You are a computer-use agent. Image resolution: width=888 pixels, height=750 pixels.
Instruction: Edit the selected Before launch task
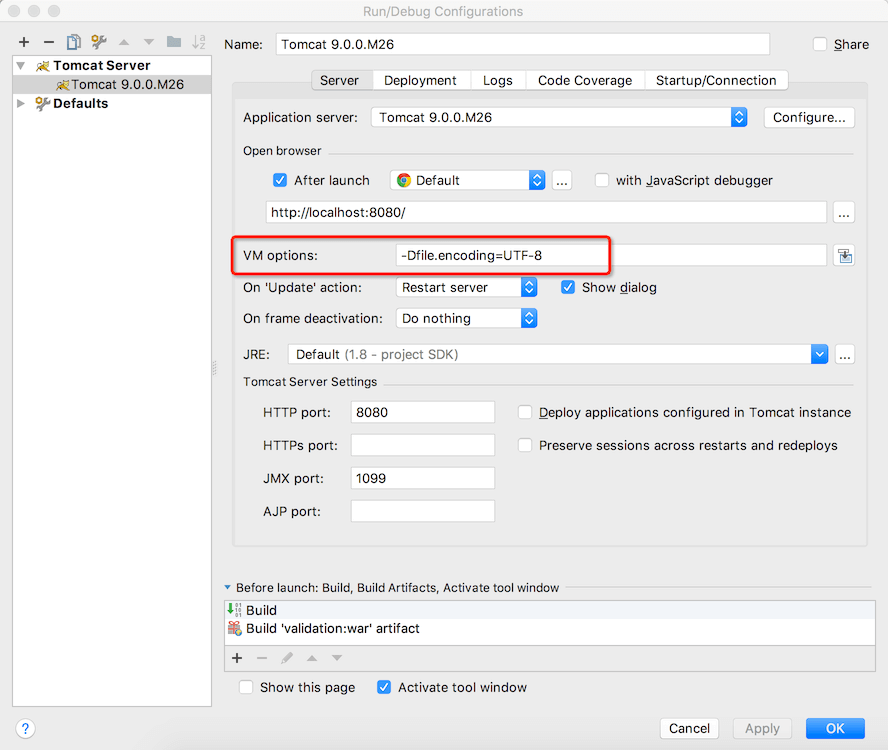click(287, 658)
